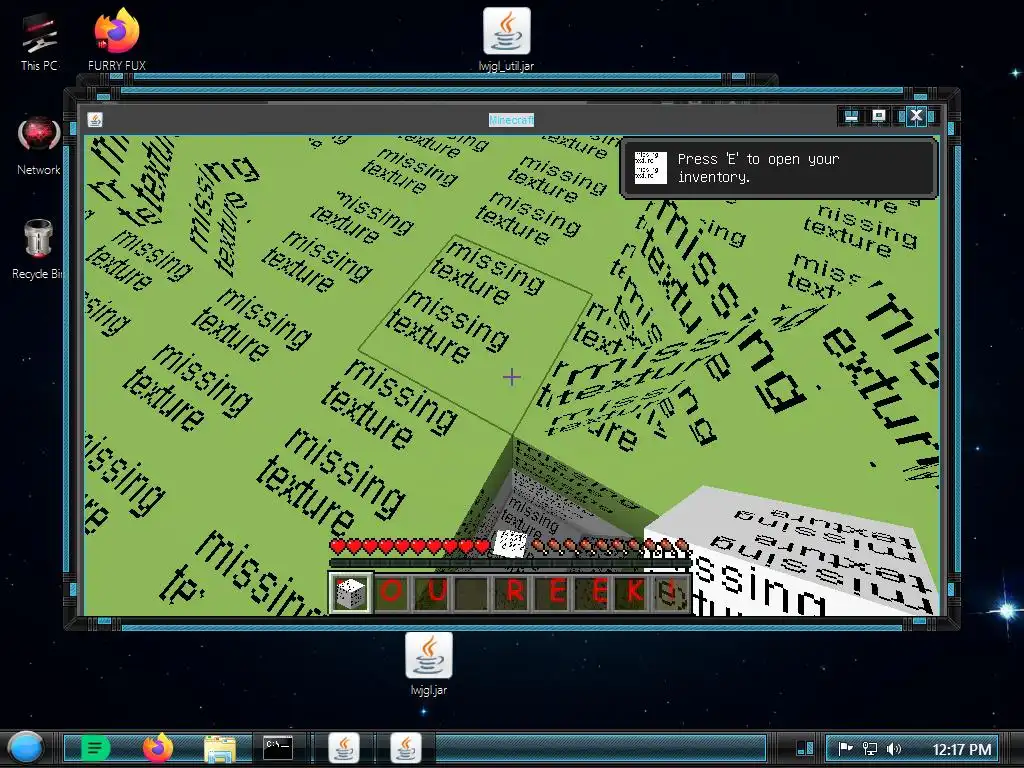This screenshot has width=1024, height=768.
Task: Select the hotbar slot marked R
Action: pyautogui.click(x=513, y=593)
